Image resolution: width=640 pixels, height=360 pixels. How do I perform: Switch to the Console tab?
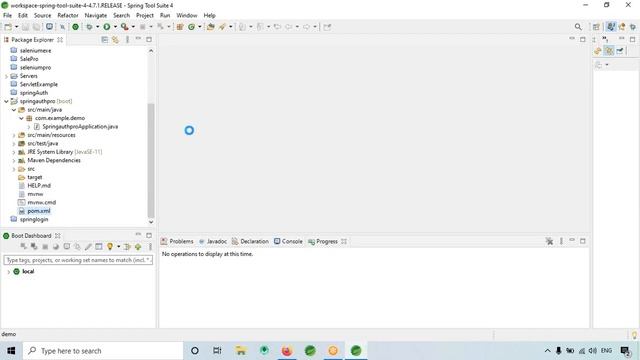point(288,241)
